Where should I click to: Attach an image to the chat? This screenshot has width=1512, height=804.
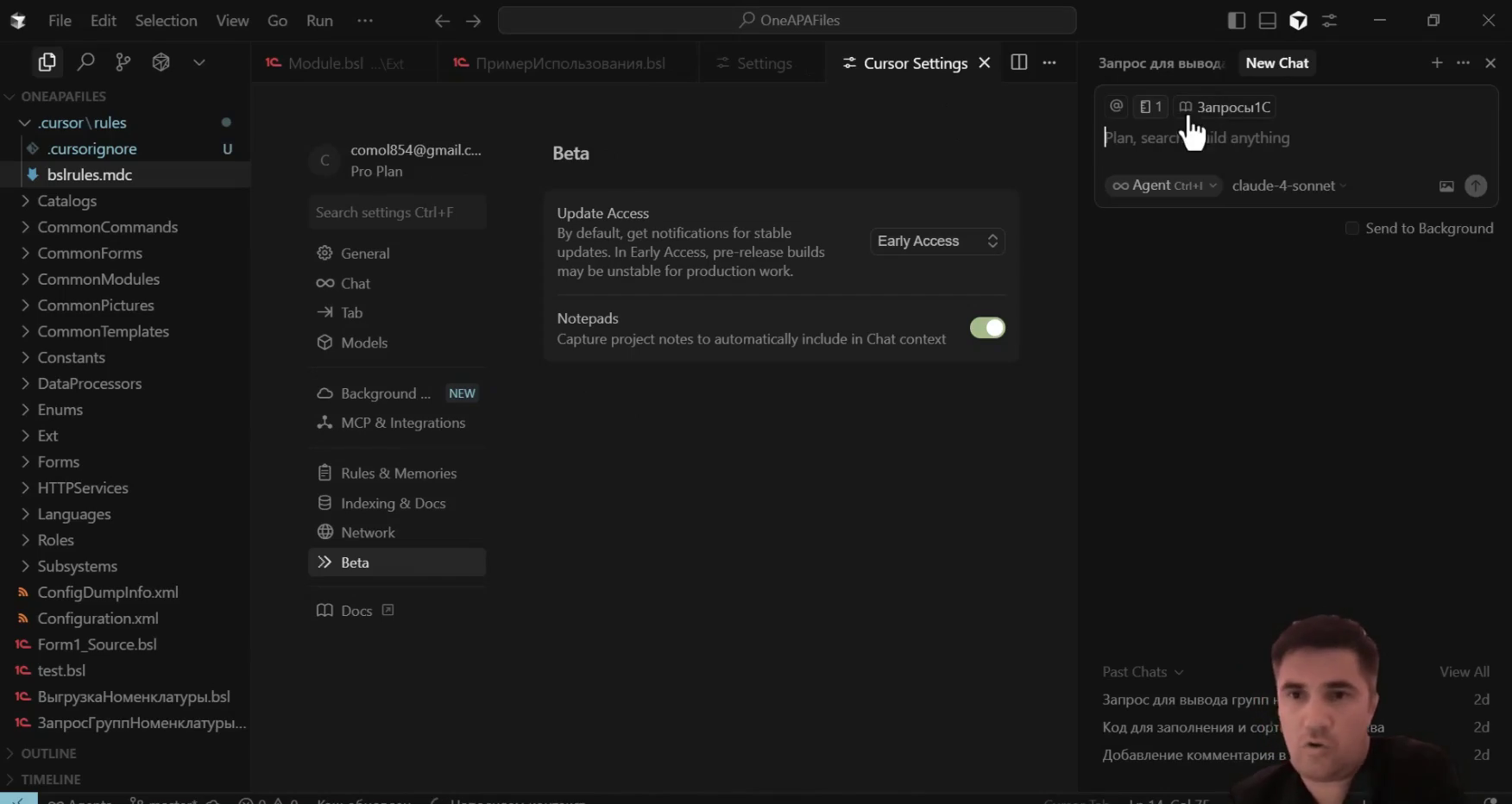1446,185
